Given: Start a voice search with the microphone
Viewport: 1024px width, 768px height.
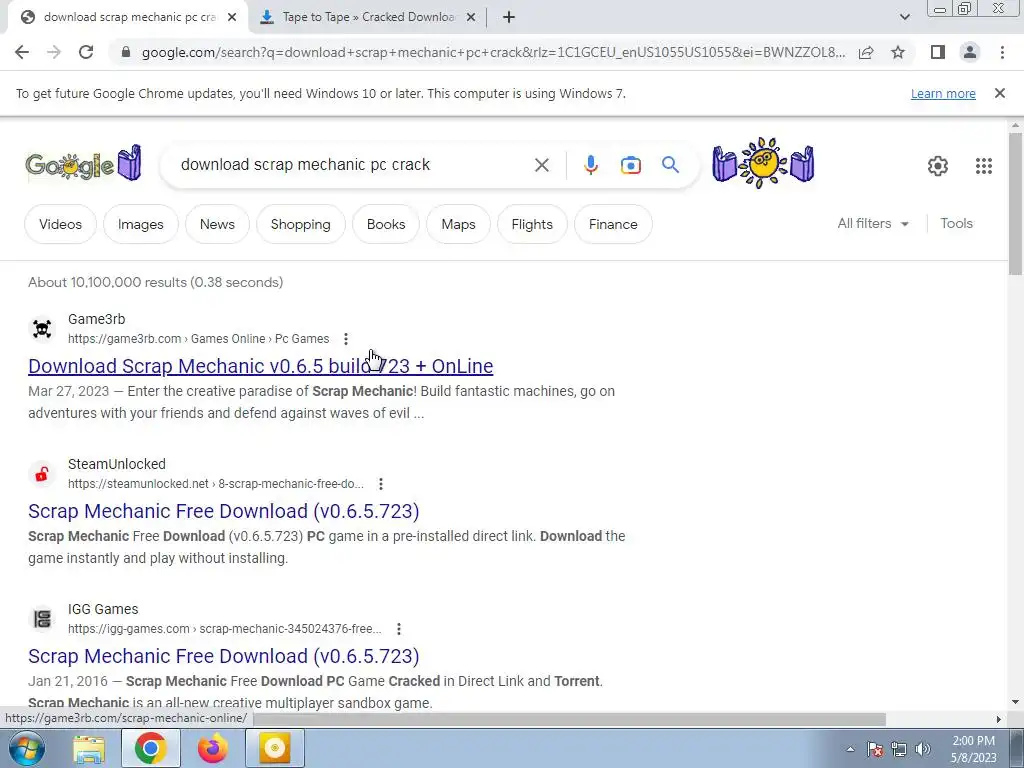Looking at the screenshot, I should coord(590,165).
